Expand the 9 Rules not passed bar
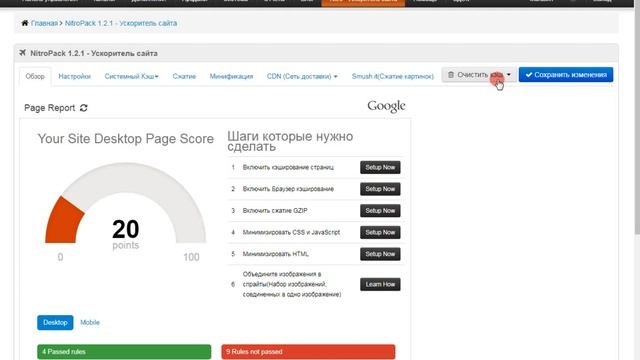 point(308,352)
